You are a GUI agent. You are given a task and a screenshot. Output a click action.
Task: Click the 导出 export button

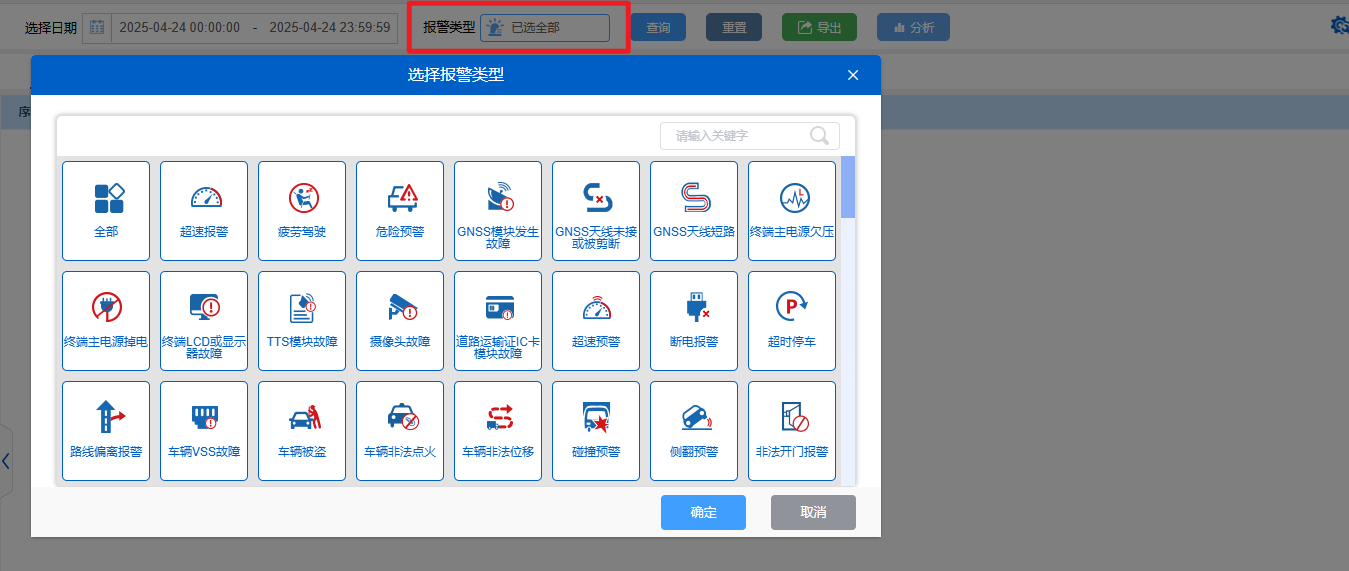(x=819, y=28)
